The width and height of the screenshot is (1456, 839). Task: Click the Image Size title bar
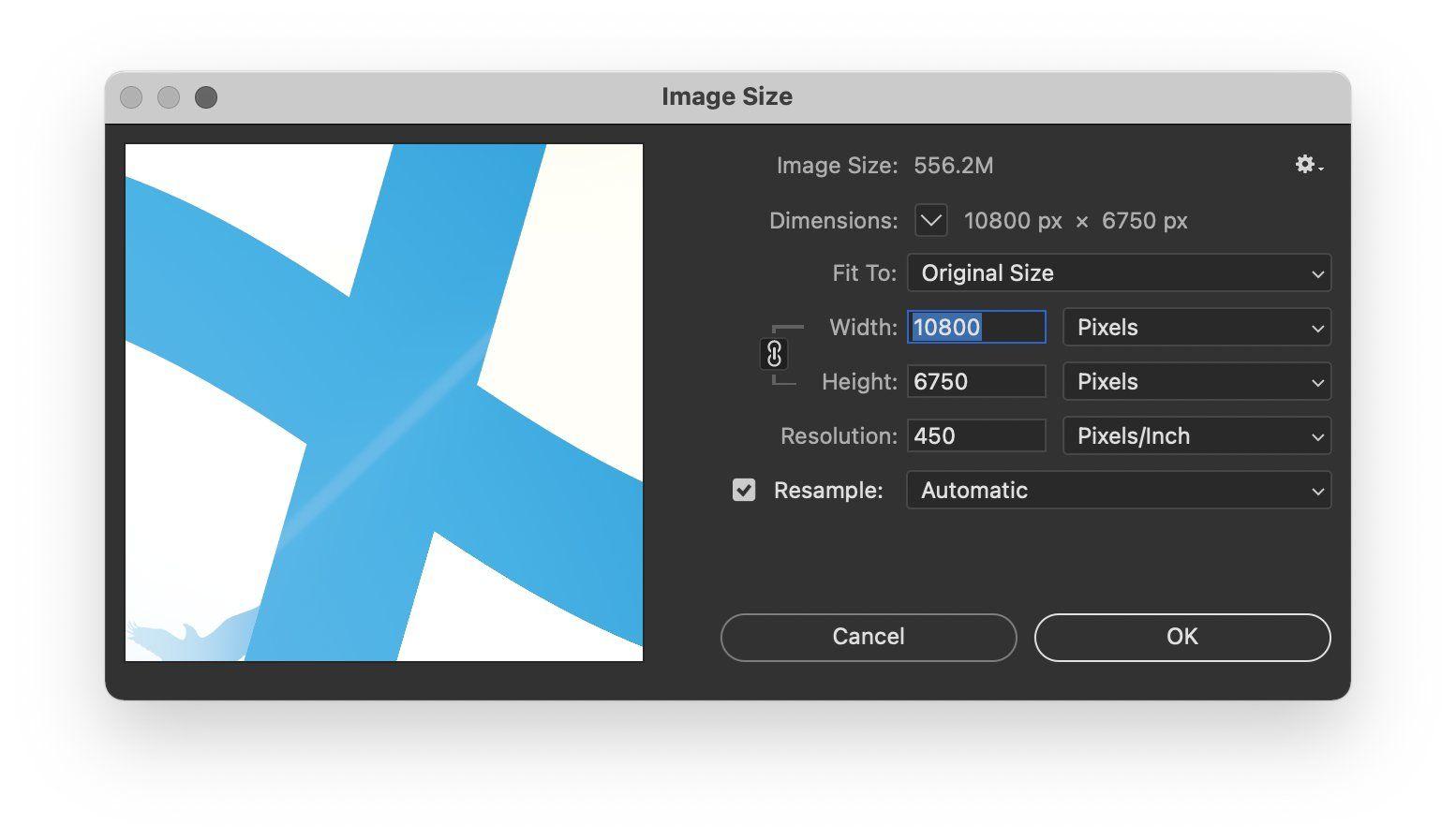(727, 96)
